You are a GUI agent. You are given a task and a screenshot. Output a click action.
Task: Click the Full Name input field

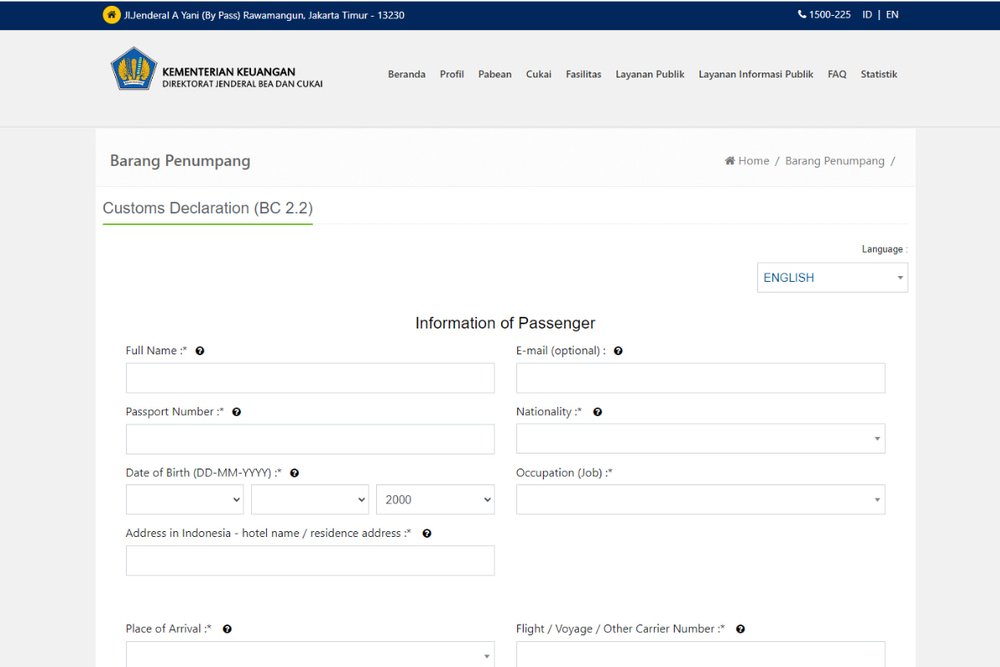[310, 378]
